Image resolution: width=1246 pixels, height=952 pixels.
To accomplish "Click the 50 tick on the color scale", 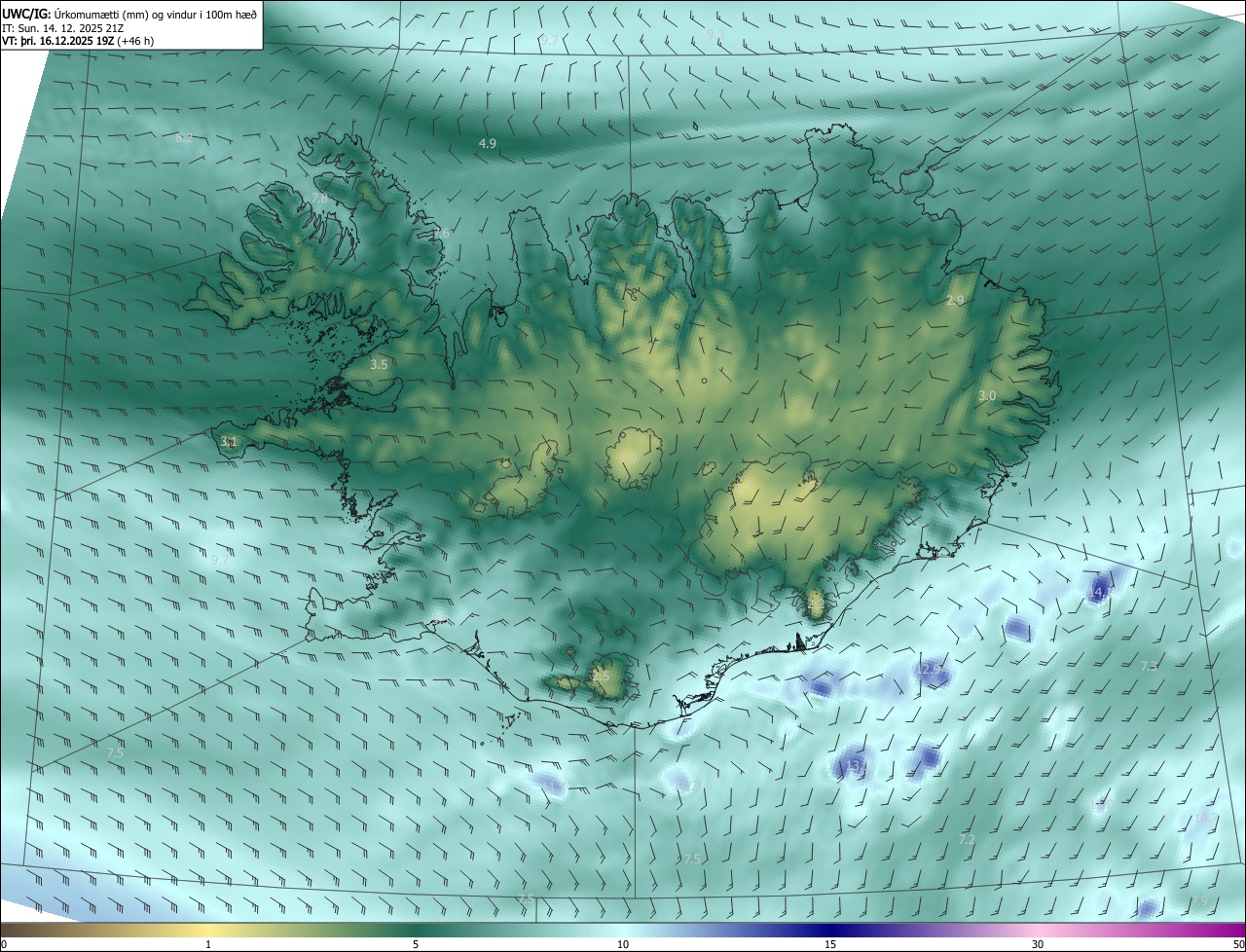I will point(1238,944).
